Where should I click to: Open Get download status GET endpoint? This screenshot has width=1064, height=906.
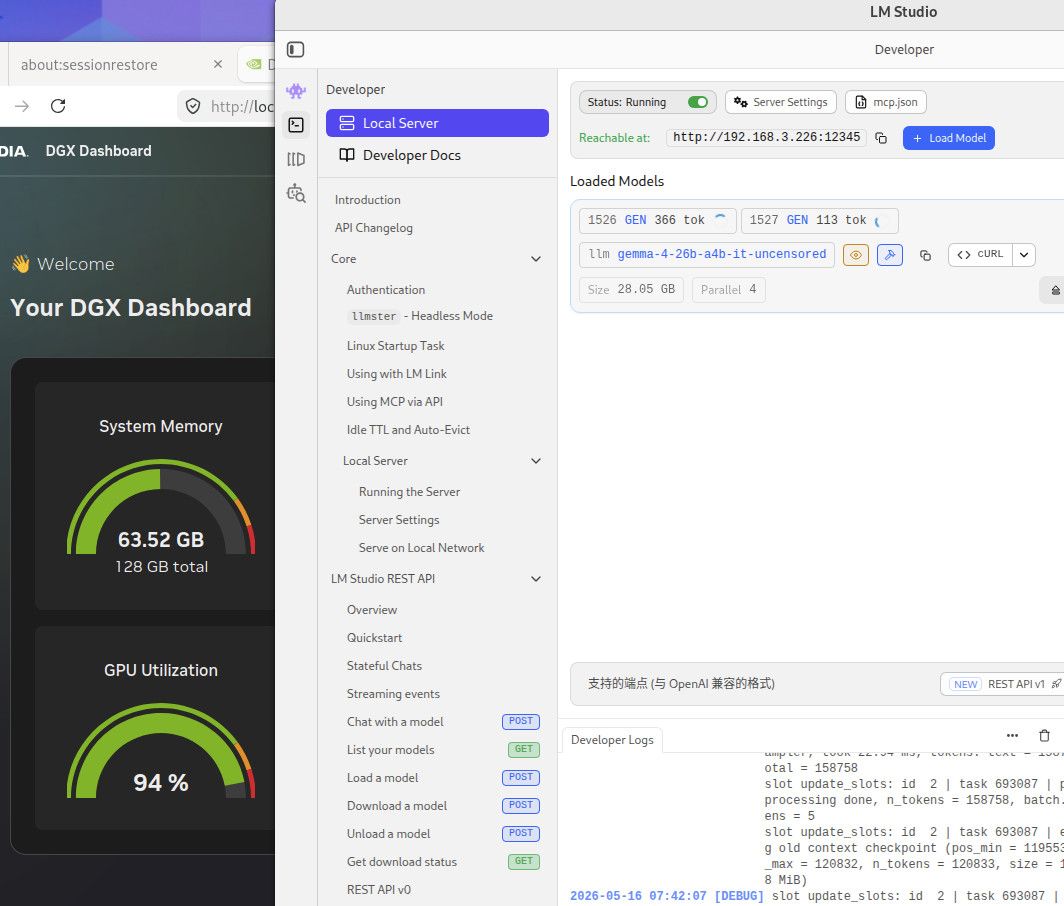pyautogui.click(x=443, y=862)
